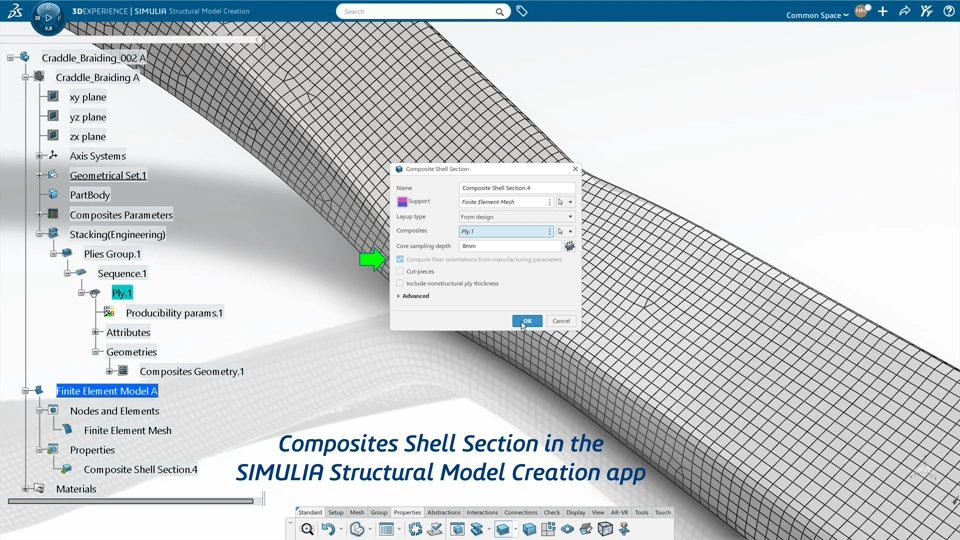Viewport: 960px width, 540px height.
Task: Switch to the Properties tab
Action: (407, 512)
